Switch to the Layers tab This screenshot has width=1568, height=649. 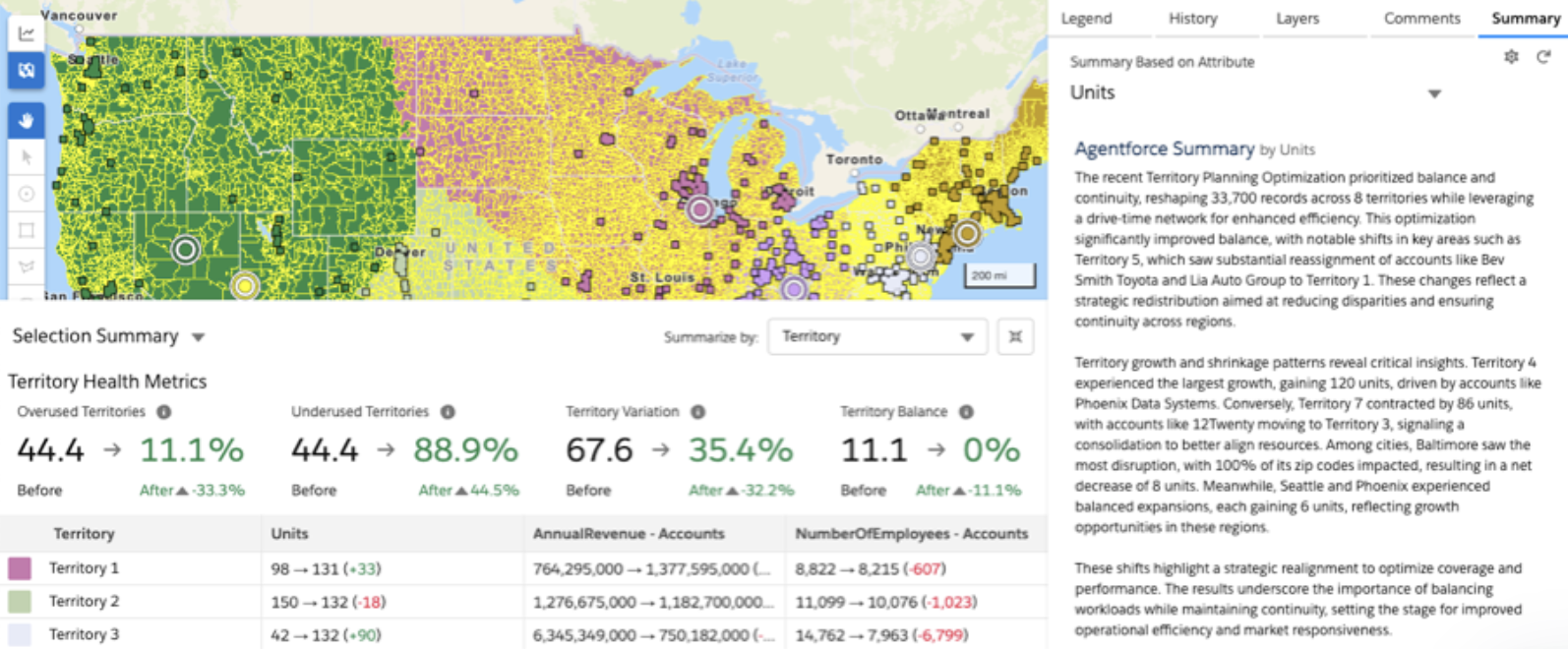(1297, 19)
